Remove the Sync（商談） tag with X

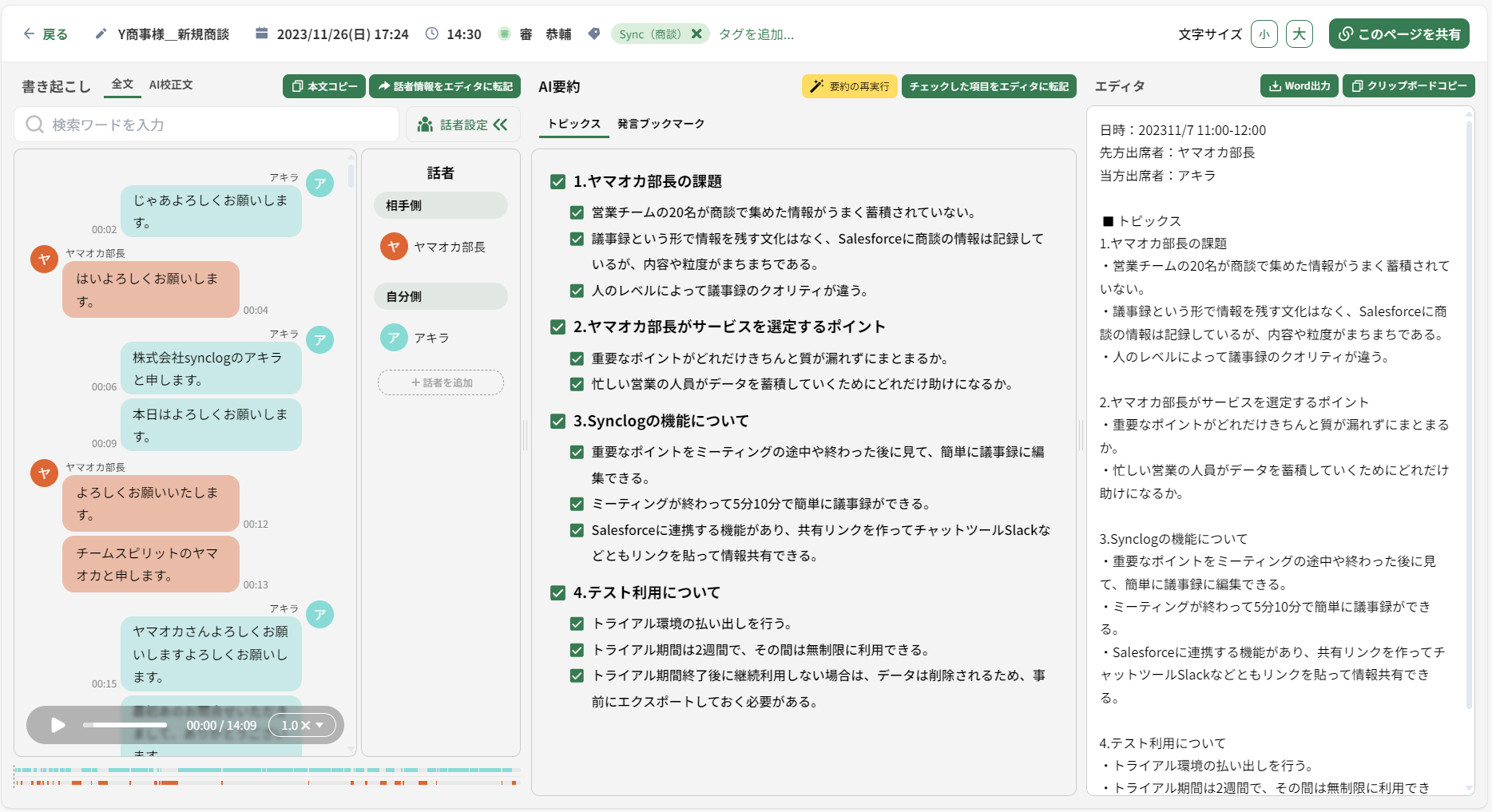tap(696, 34)
